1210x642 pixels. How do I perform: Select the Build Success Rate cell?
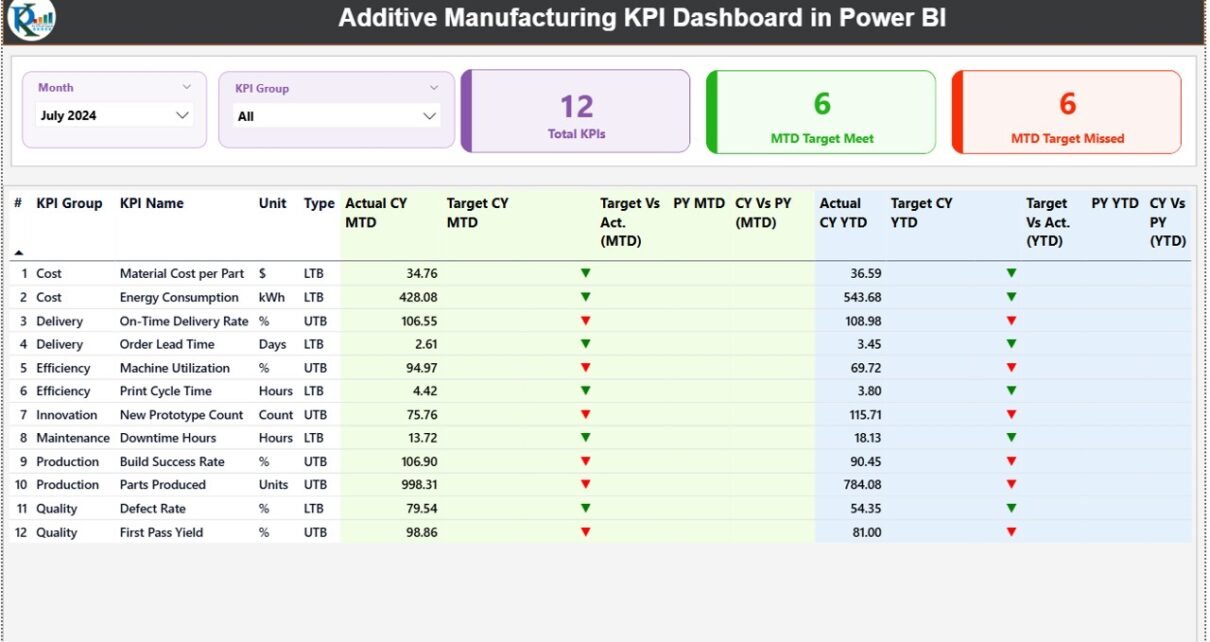click(172, 462)
